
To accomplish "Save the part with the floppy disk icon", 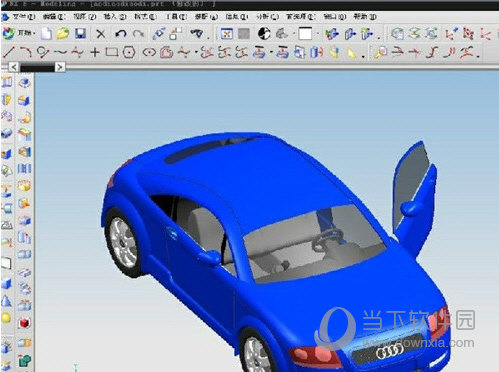I will (x=81, y=33).
